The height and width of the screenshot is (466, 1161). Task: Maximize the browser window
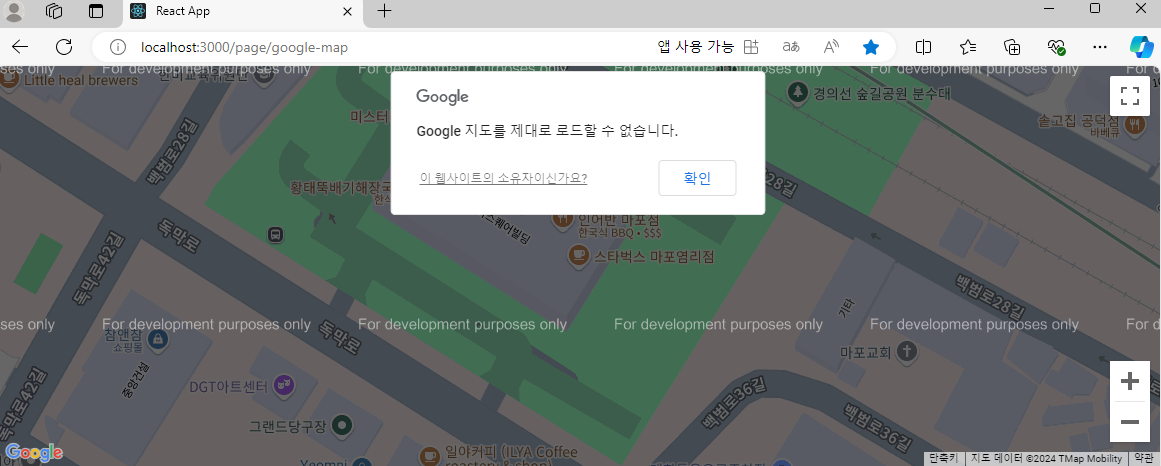point(1095,8)
